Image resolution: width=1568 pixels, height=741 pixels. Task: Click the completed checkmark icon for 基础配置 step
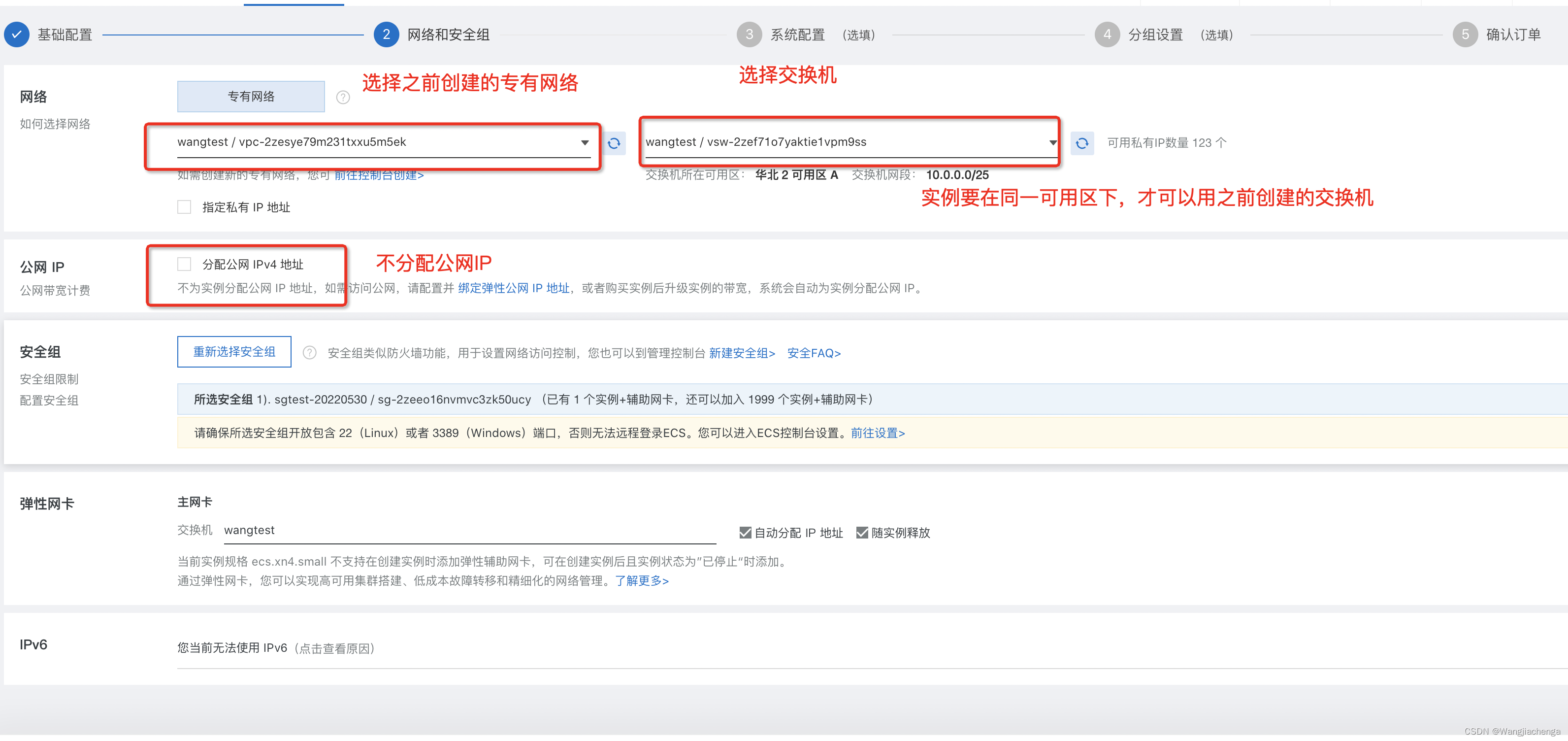17,34
